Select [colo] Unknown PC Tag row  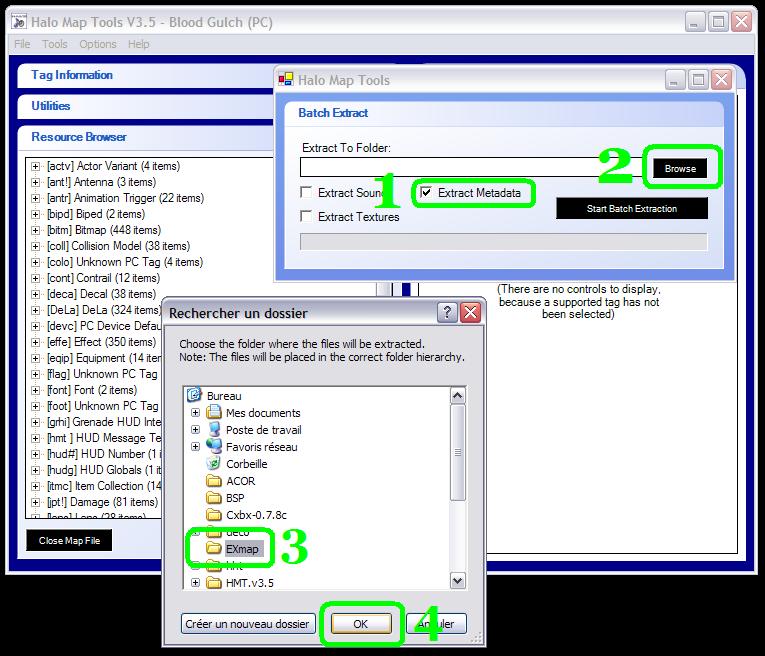click(x=124, y=262)
